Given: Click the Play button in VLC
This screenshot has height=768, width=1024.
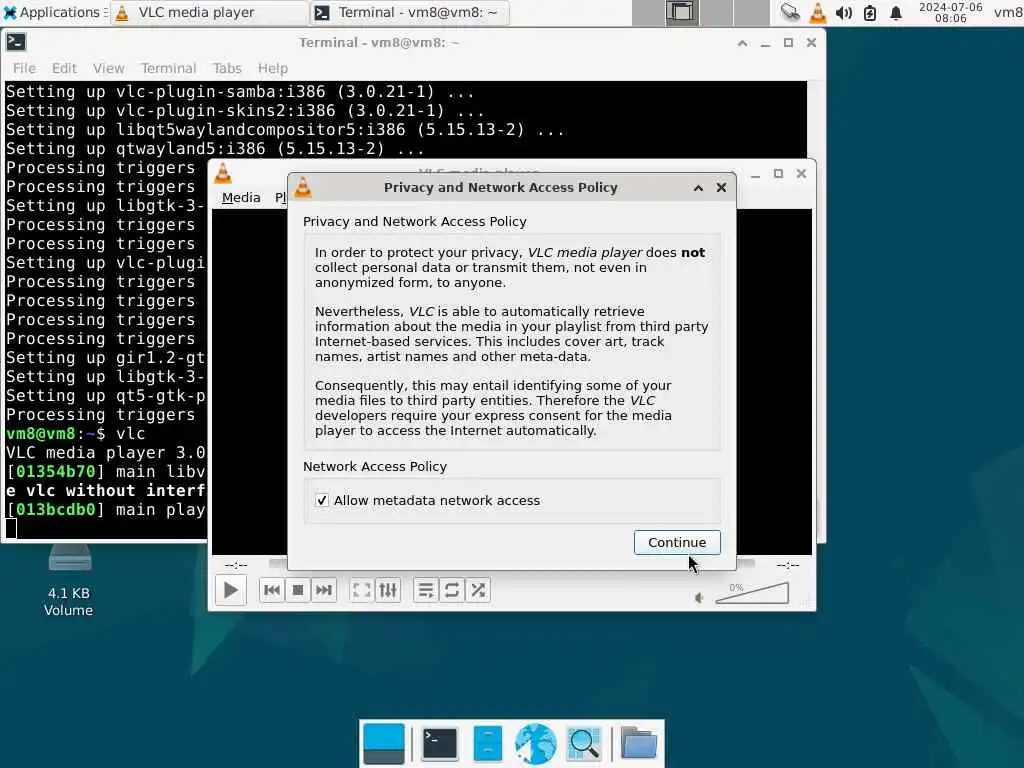Looking at the screenshot, I should tap(231, 590).
